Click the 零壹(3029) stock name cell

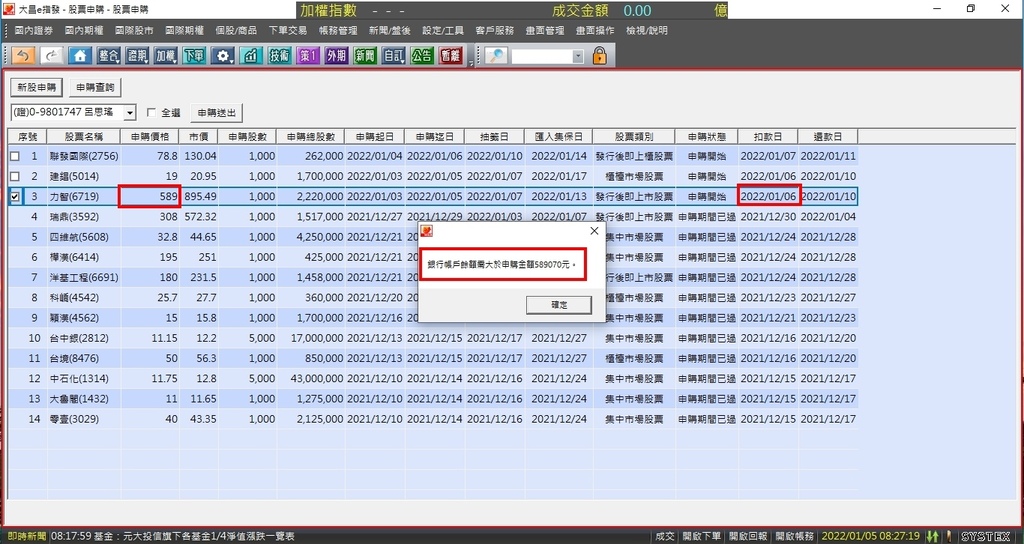(84, 419)
